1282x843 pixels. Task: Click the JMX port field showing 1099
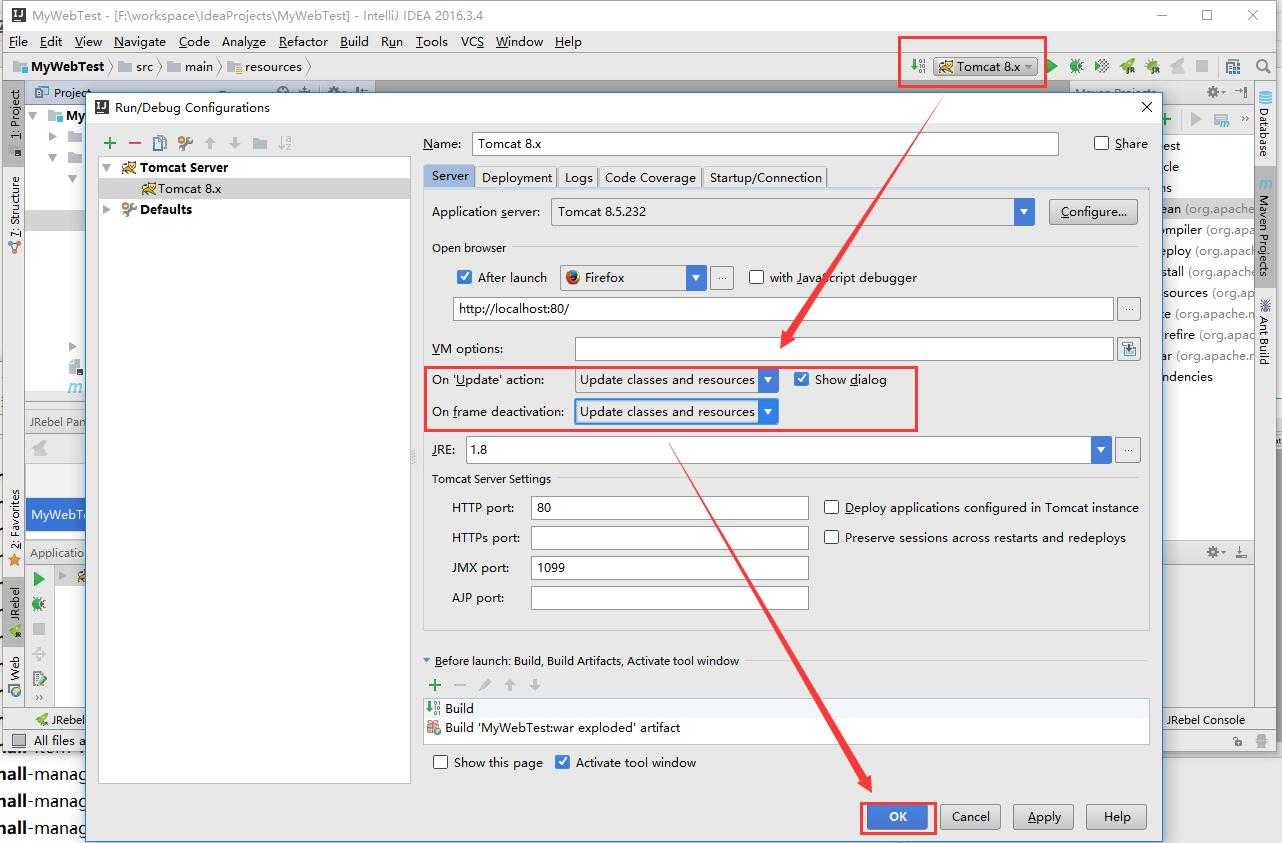coord(669,567)
